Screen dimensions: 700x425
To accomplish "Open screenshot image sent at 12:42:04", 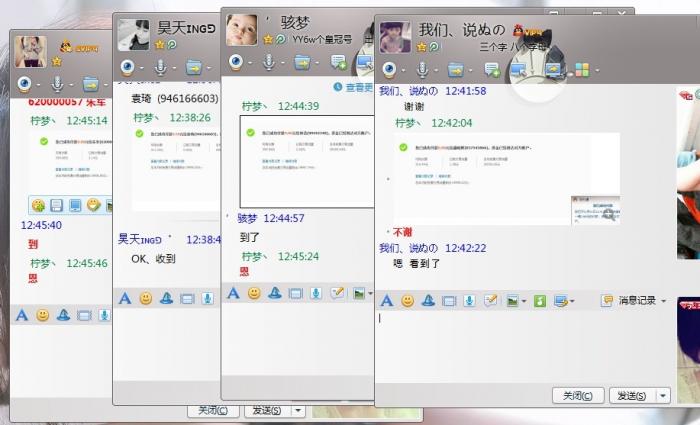I will (507, 179).
